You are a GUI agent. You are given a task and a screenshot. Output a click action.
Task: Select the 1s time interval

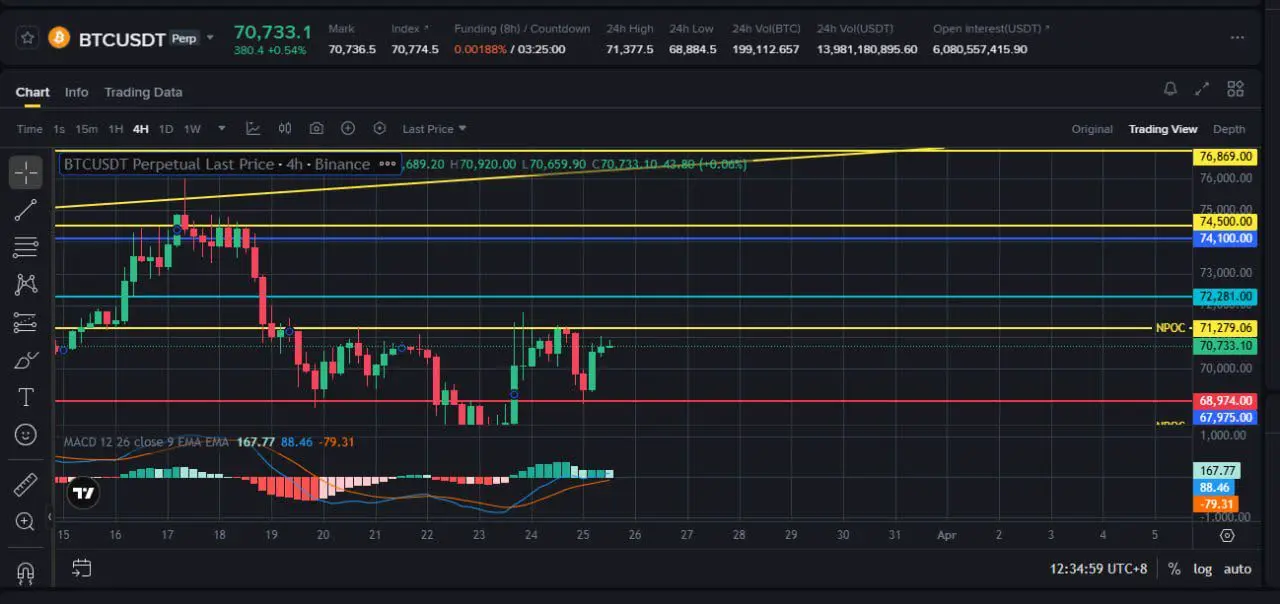pyautogui.click(x=59, y=129)
